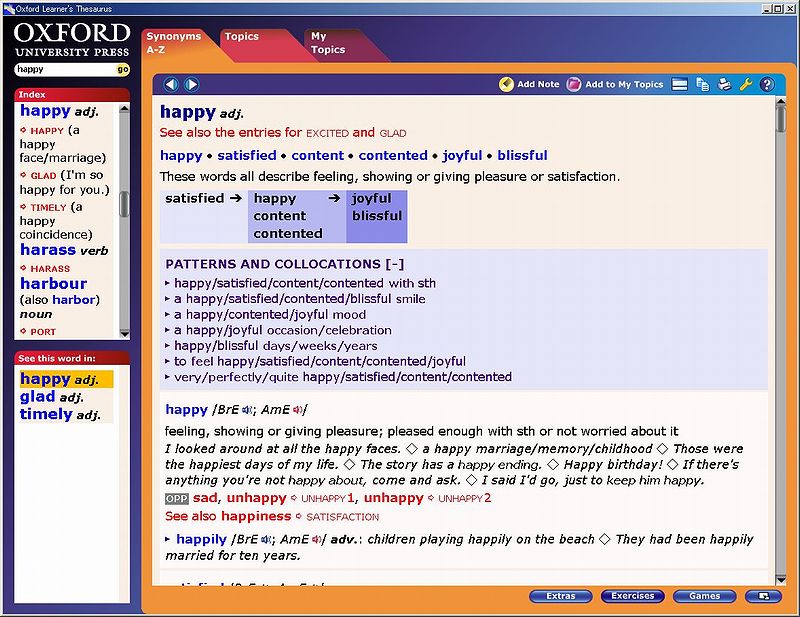Open help with the question mark icon
This screenshot has height=617, width=800.
coord(767,85)
